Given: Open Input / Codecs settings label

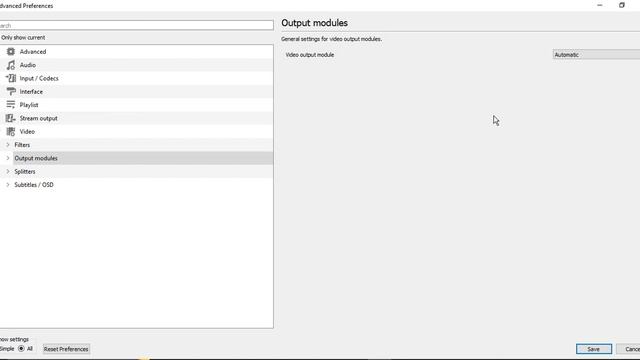Looking at the screenshot, I should click(x=39, y=78).
